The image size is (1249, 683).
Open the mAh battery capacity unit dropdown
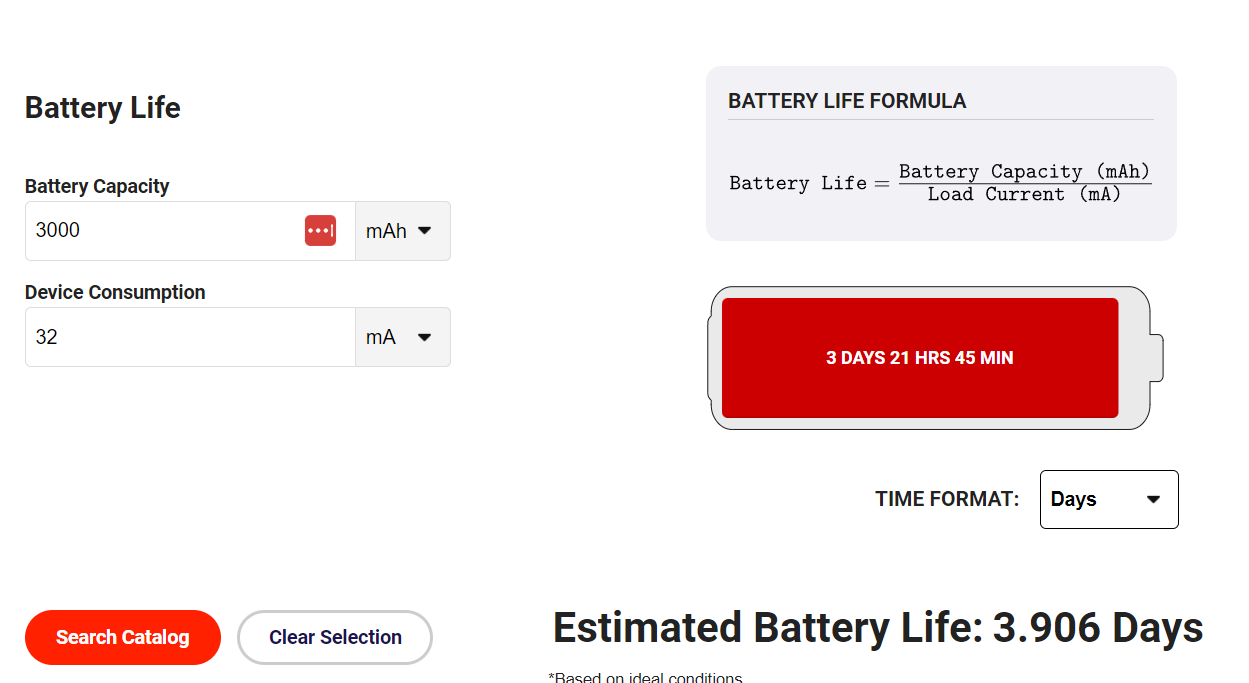(403, 231)
